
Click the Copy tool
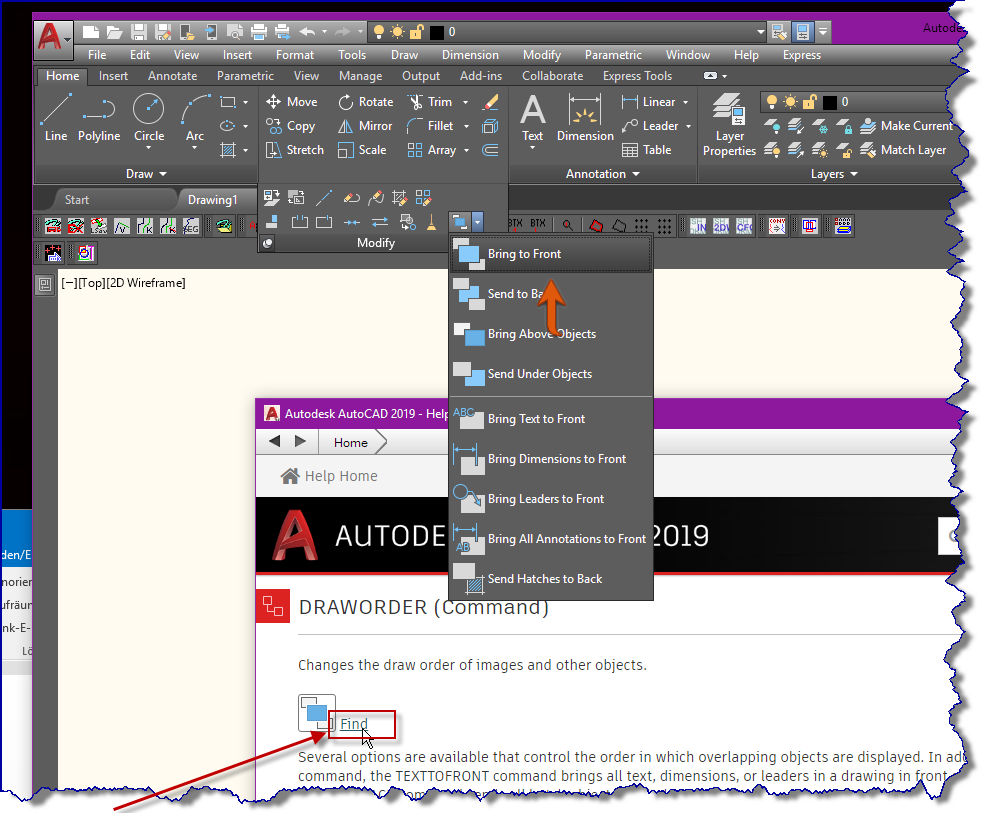point(291,126)
